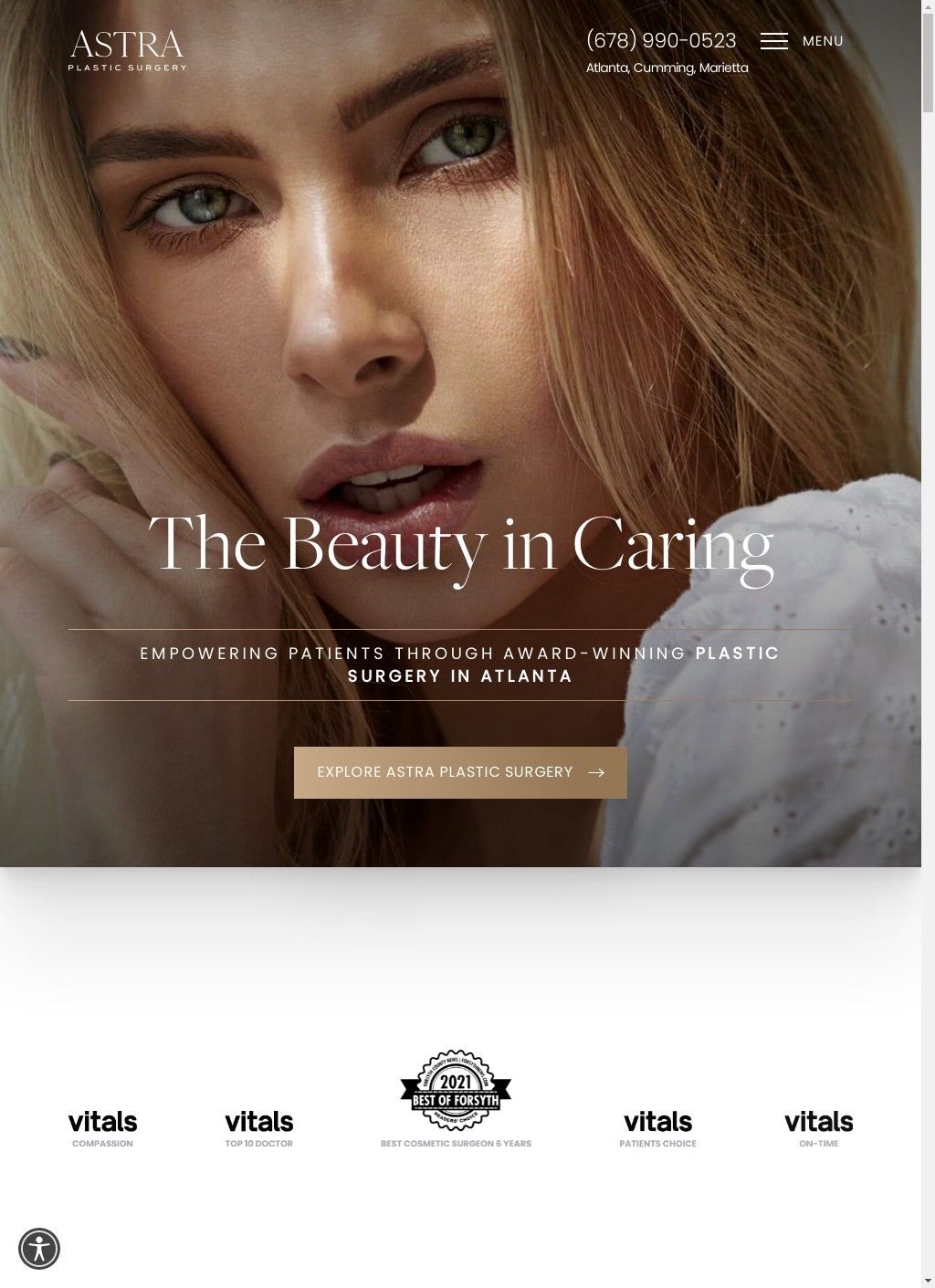Open the Atlanta, Cumming, Marietta locations link

tap(667, 68)
